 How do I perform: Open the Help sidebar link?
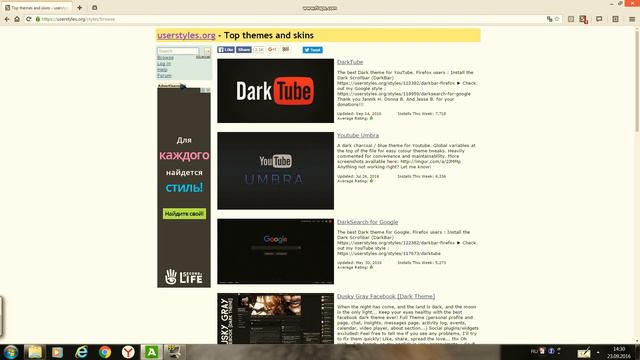click(x=162, y=70)
